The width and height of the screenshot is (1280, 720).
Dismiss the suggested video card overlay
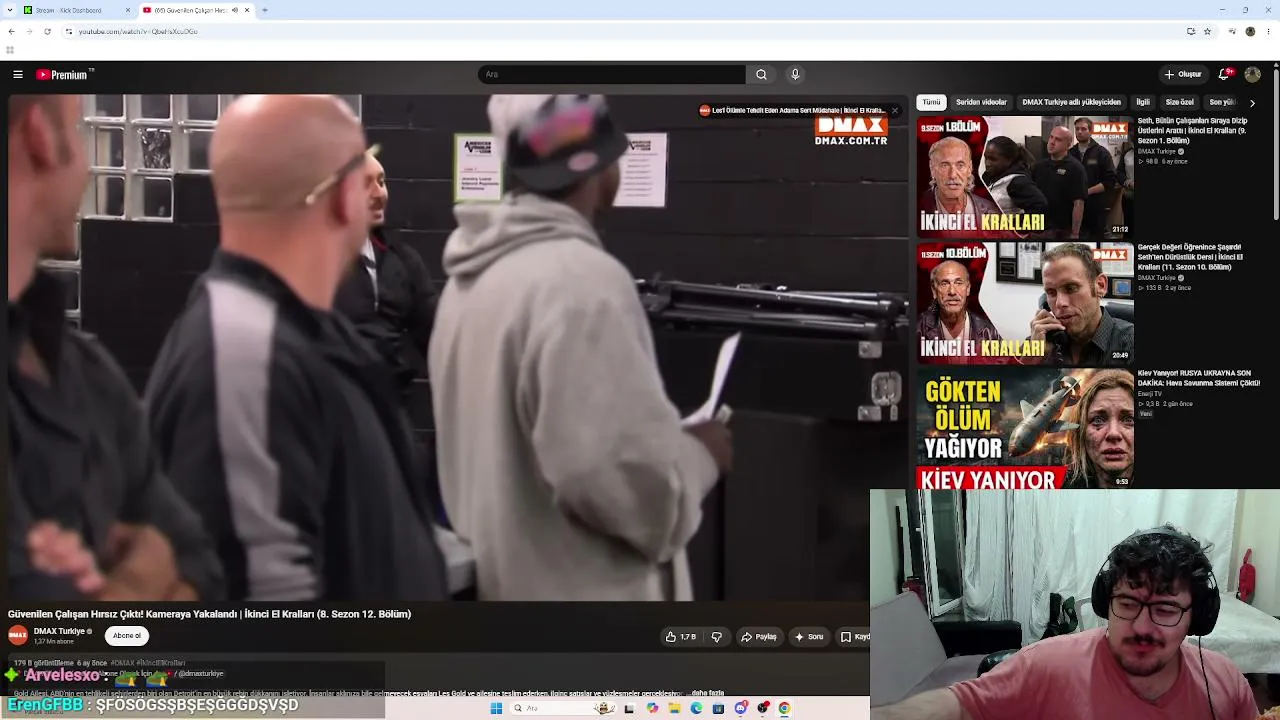click(895, 110)
